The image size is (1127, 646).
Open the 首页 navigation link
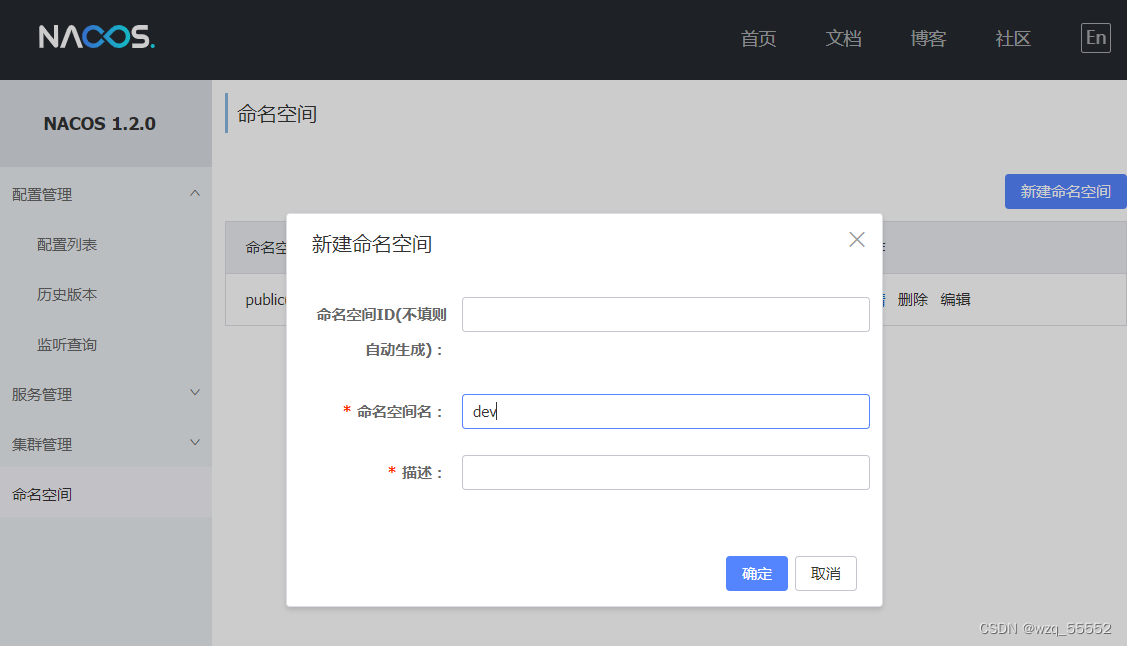[758, 38]
